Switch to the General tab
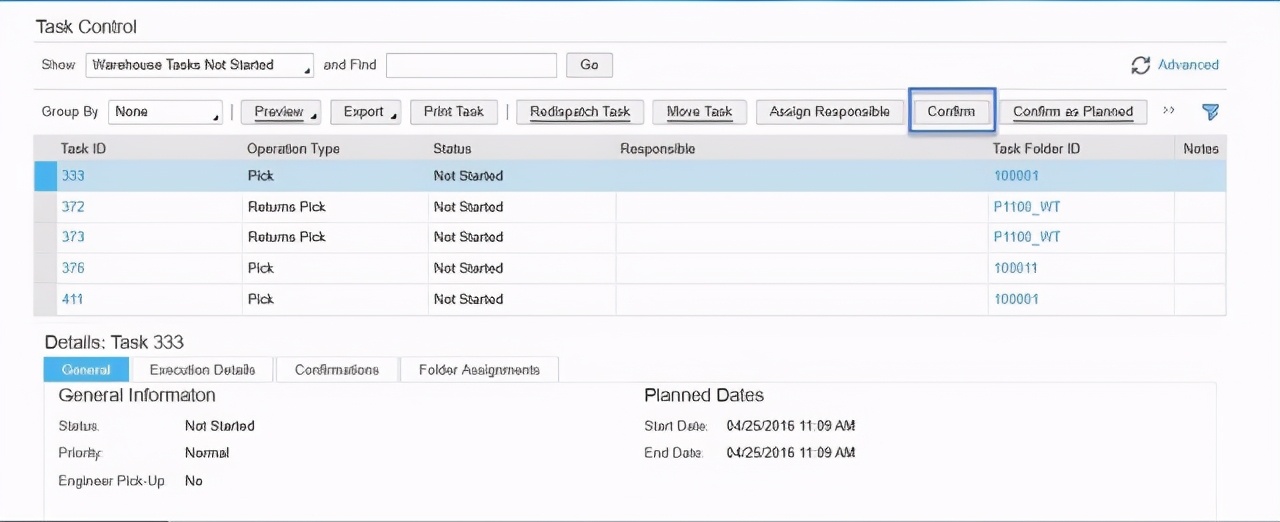1280x522 pixels. pos(86,370)
